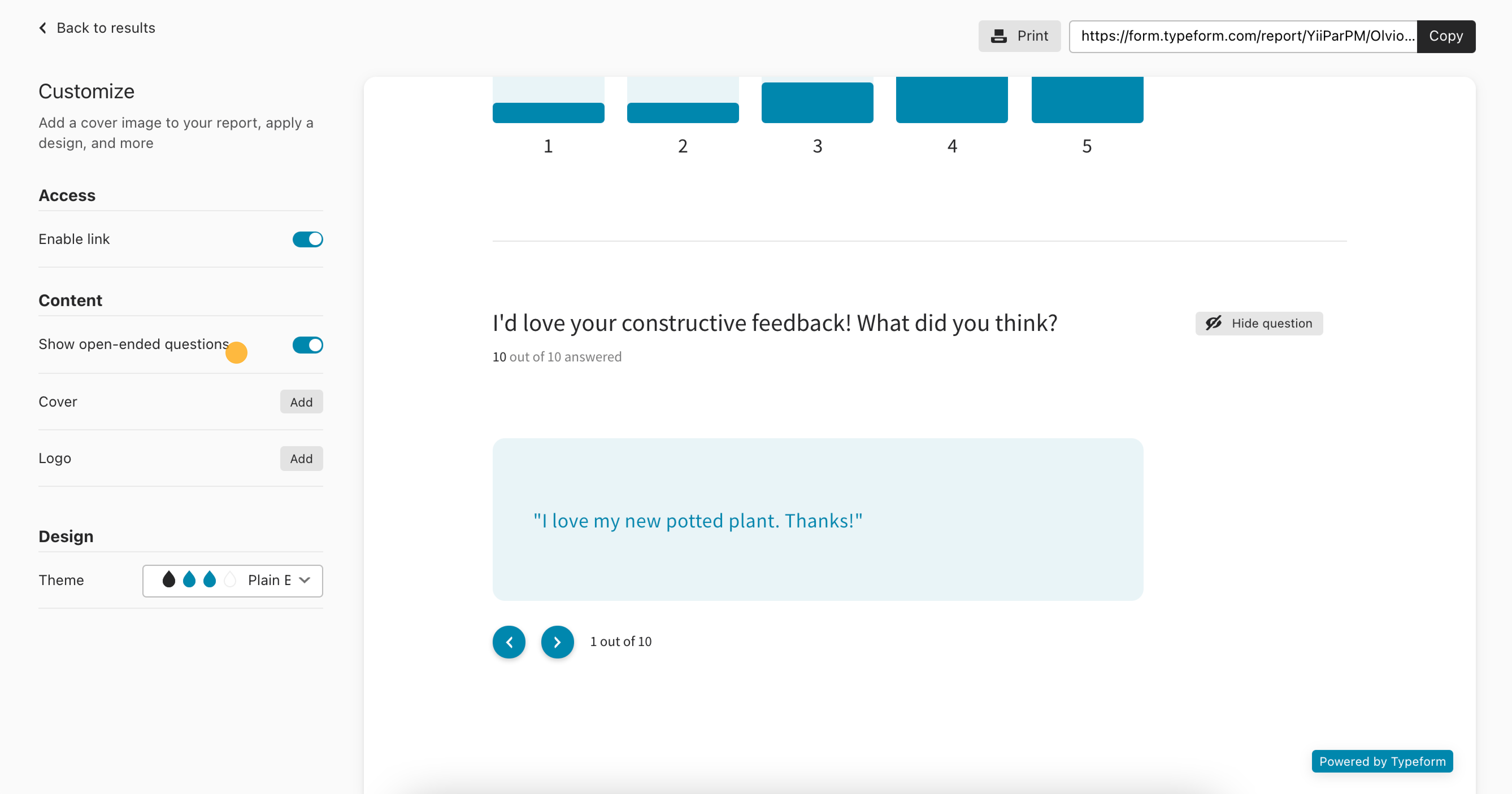Select the Content section menu item
1512x794 pixels.
click(70, 300)
